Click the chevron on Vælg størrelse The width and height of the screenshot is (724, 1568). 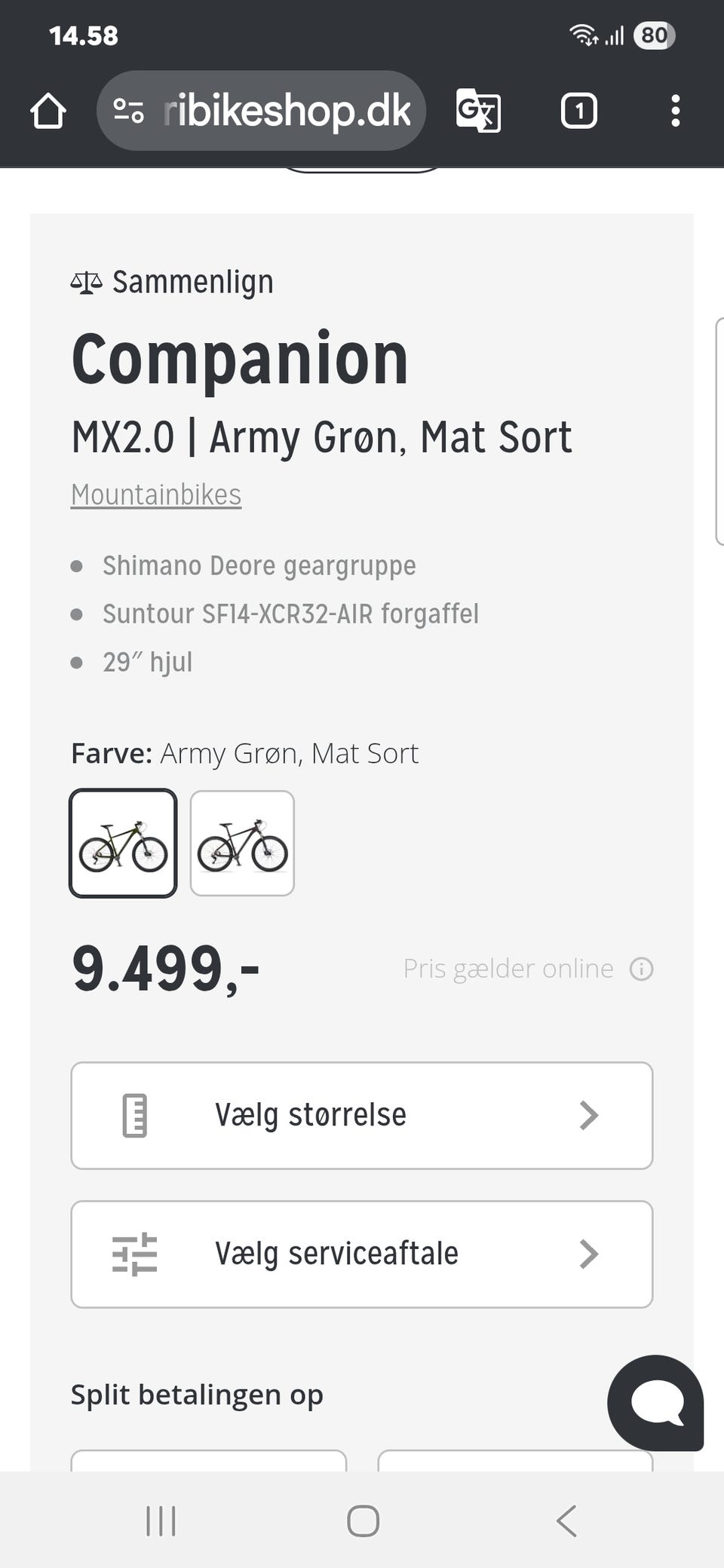click(x=588, y=1115)
